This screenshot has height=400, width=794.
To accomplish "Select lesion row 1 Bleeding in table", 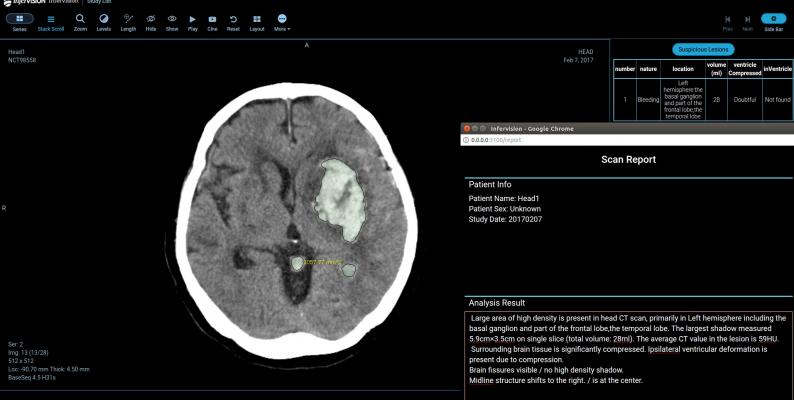I will (x=702, y=99).
